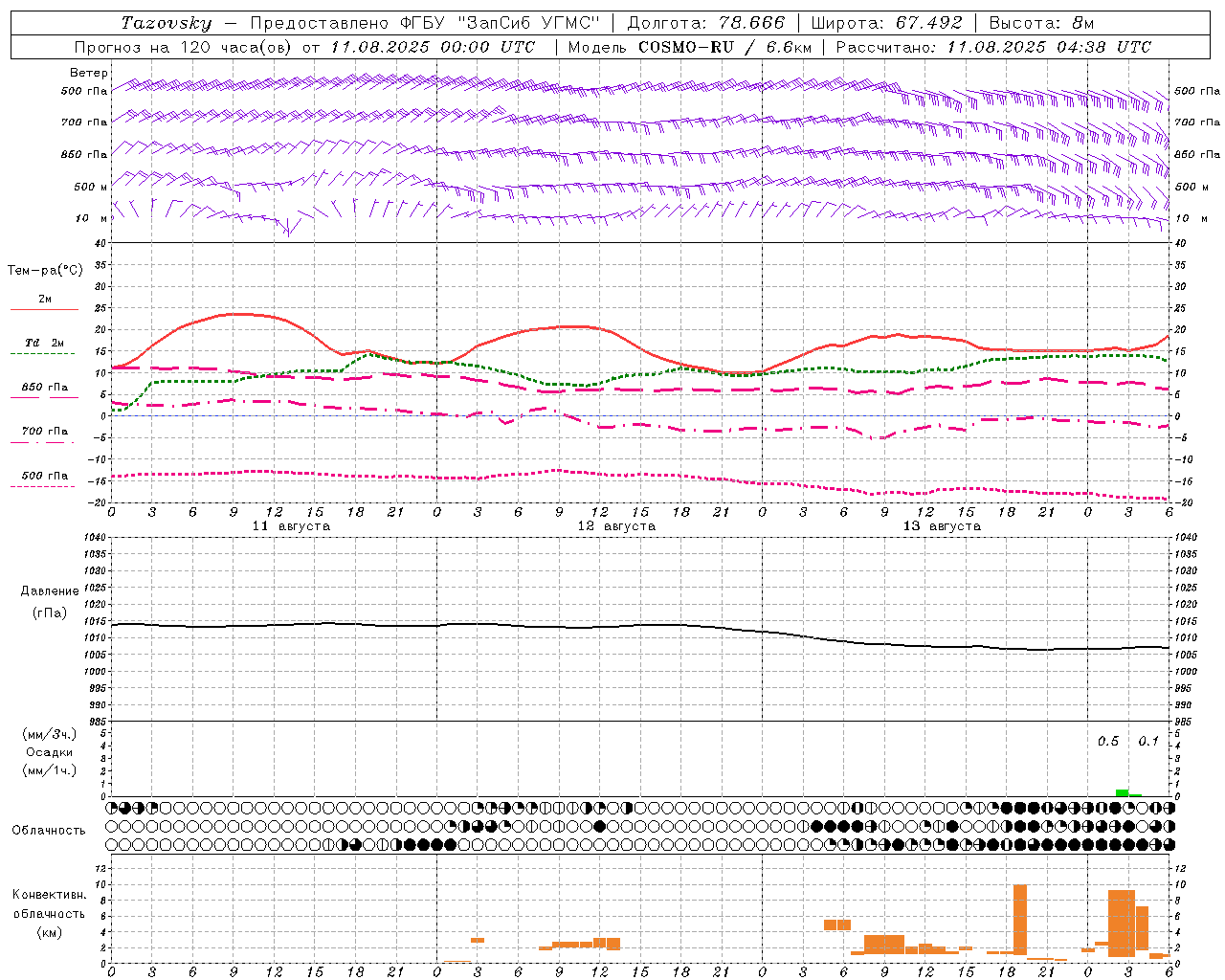
Task: Click the dotted pink 500 гПа legend line sample
Action: pos(43,486)
